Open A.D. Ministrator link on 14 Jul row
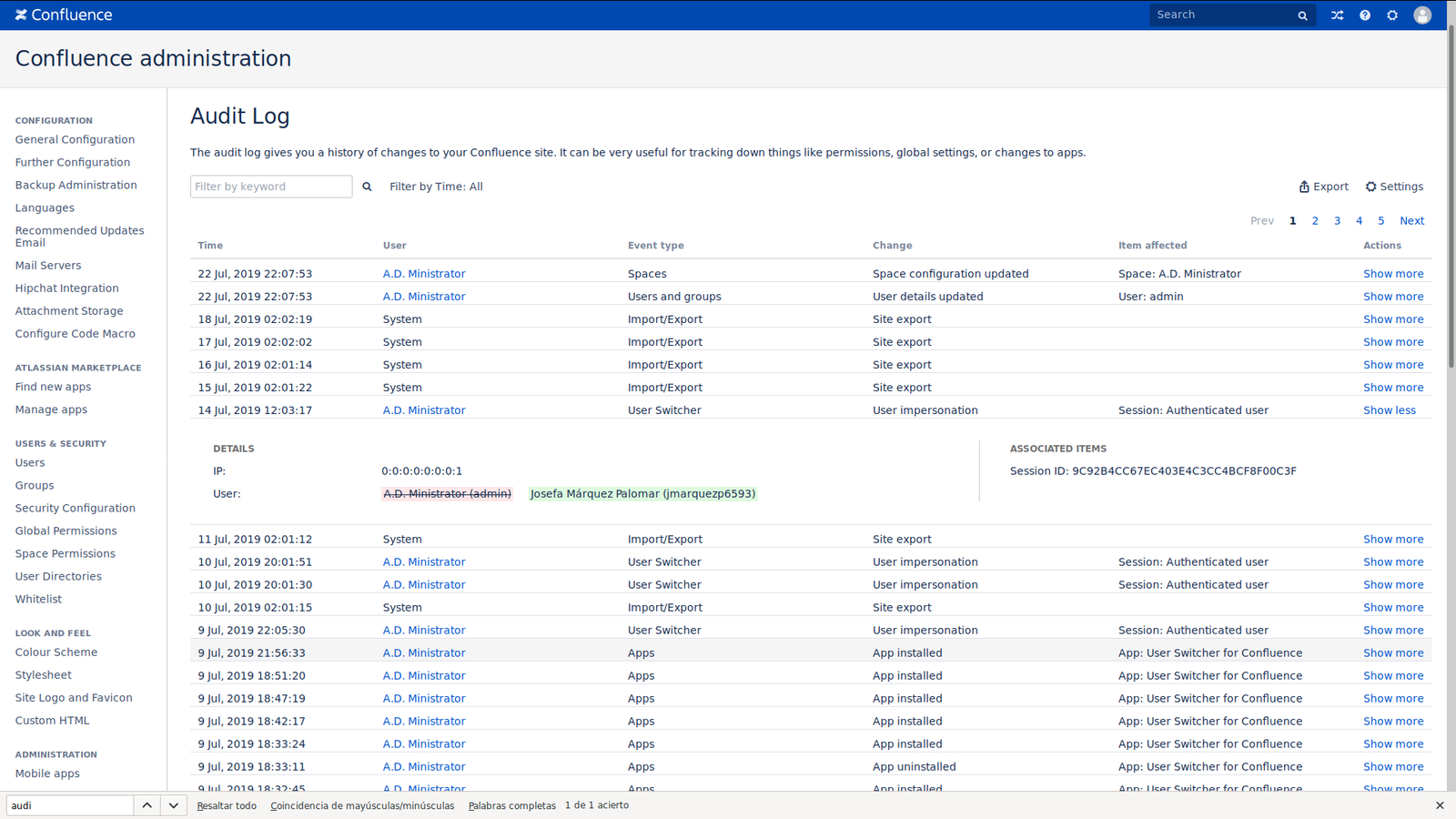1456x819 pixels. 424,410
